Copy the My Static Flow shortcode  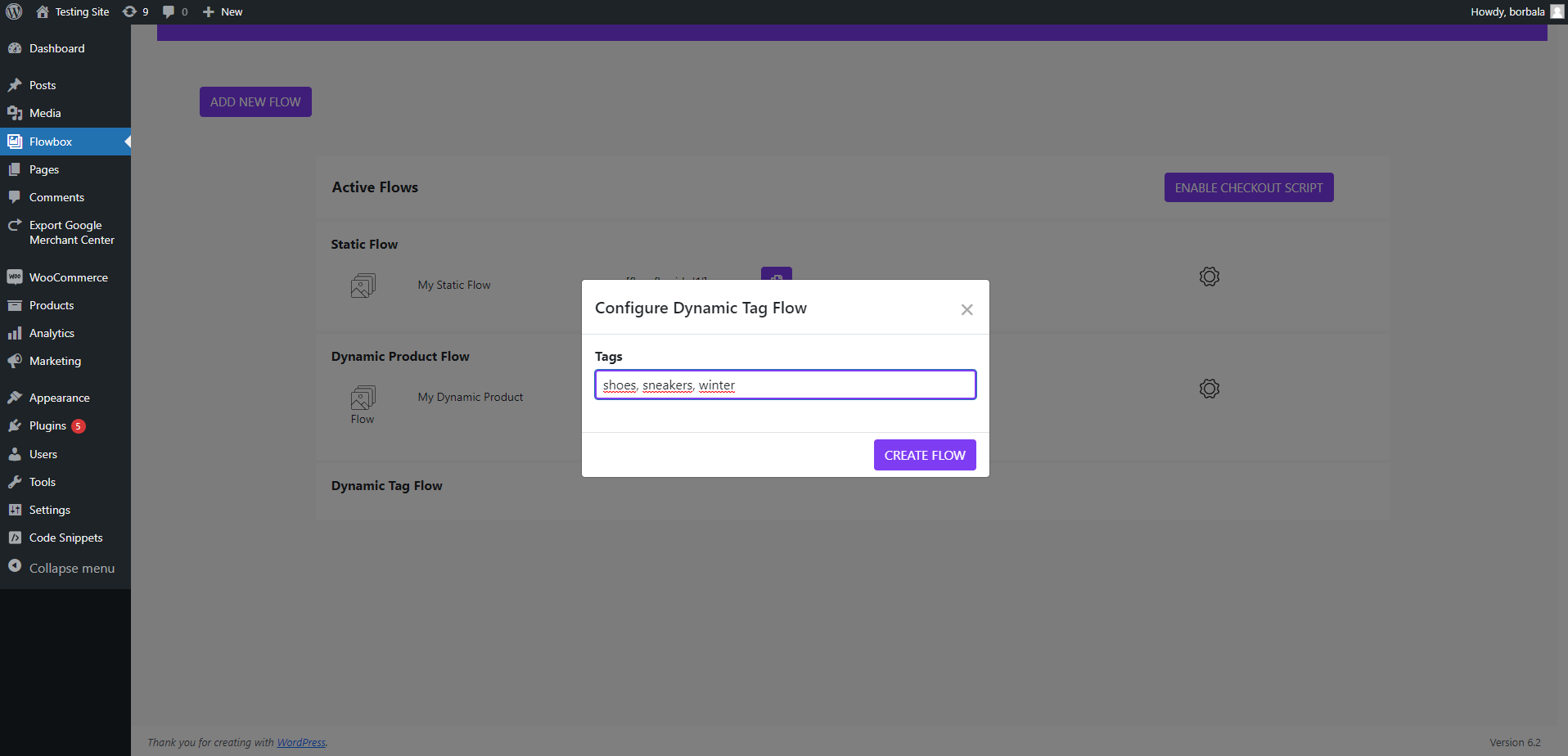[777, 274]
